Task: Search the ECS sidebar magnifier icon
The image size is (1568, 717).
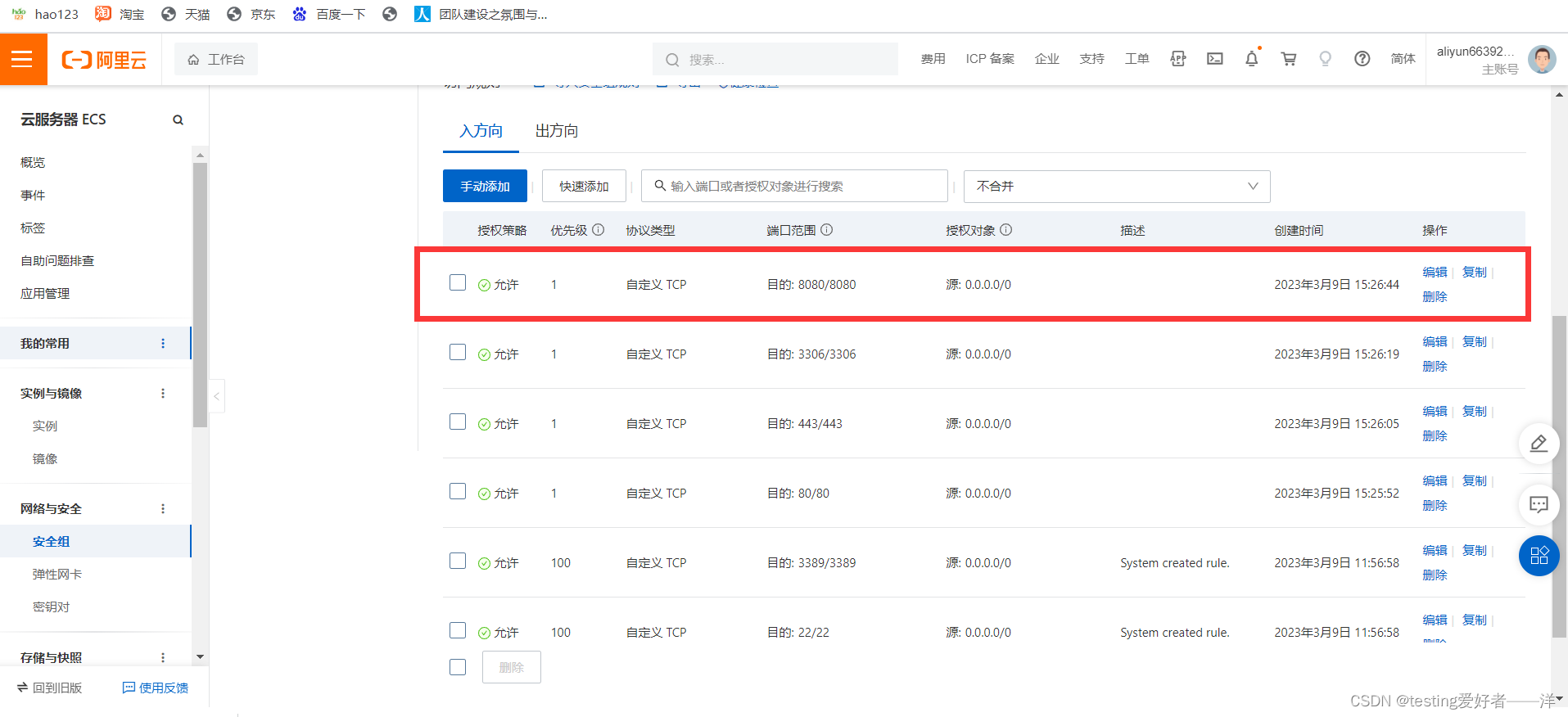Action: [178, 120]
